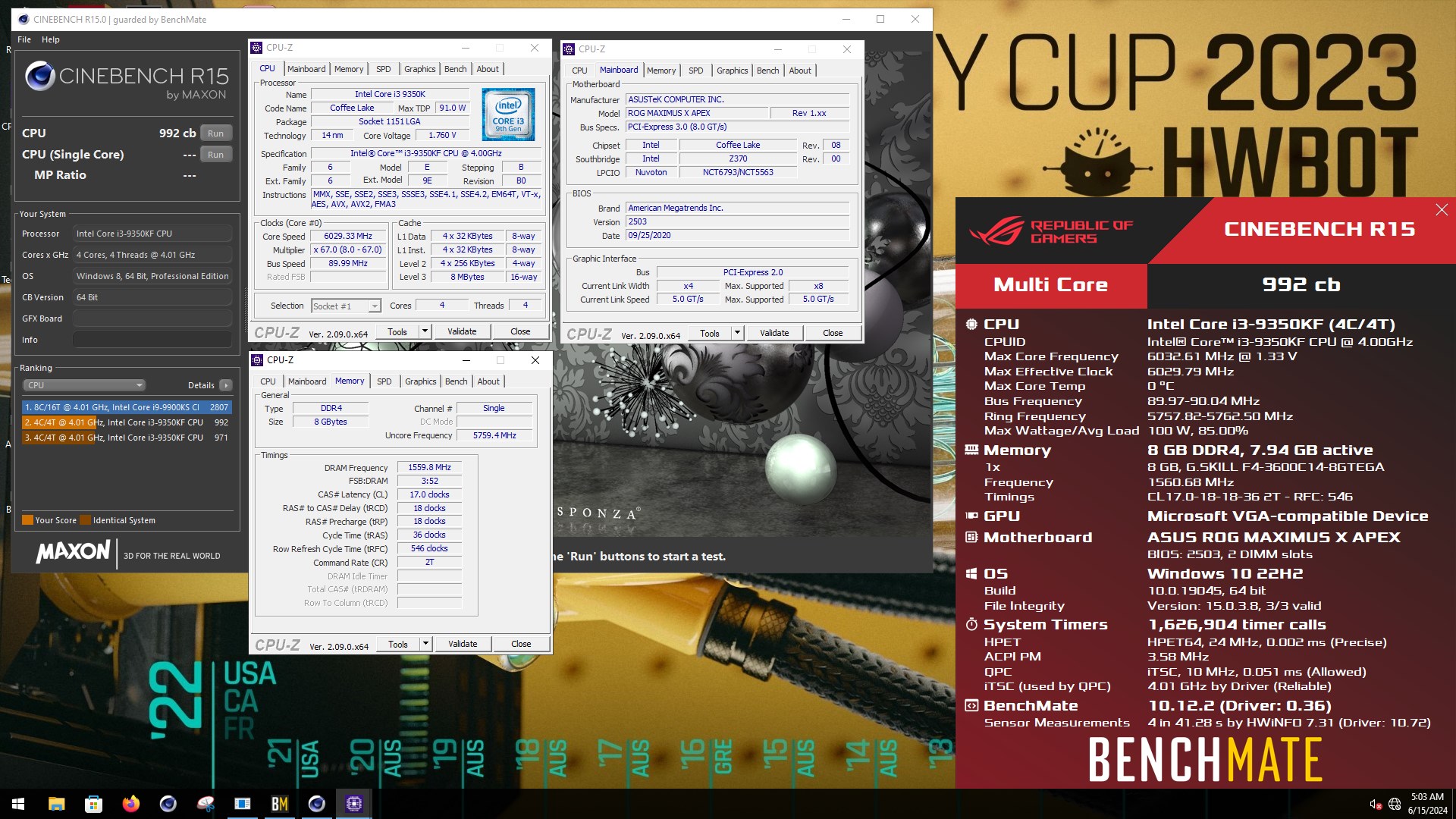The width and height of the screenshot is (1456, 819).
Task: Open Socket #1 selection dropdown
Action: (x=346, y=306)
